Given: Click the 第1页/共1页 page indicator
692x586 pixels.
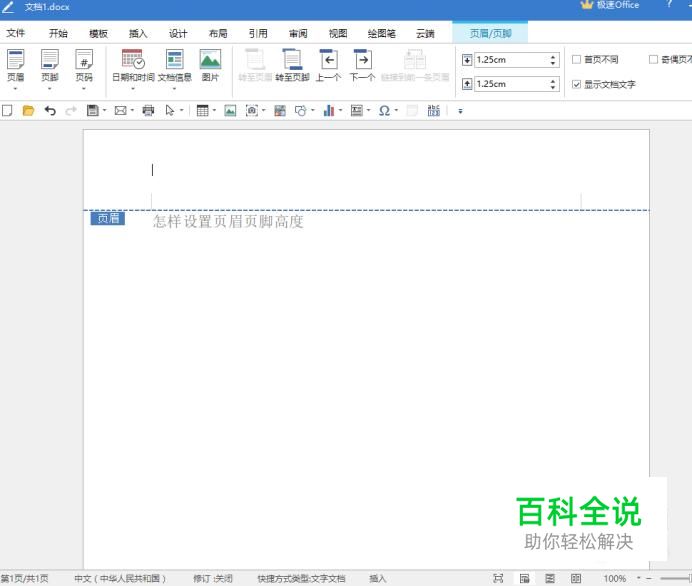Looking at the screenshot, I should point(24,578).
